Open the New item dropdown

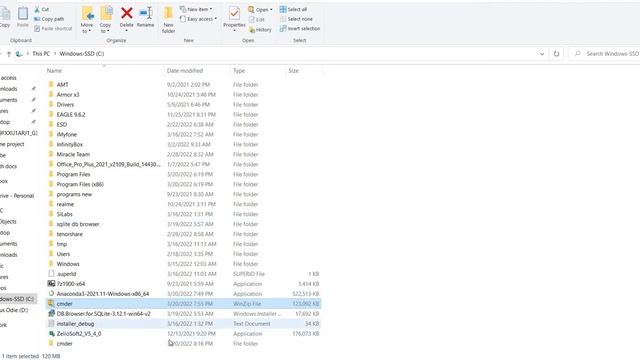pyautogui.click(x=196, y=9)
